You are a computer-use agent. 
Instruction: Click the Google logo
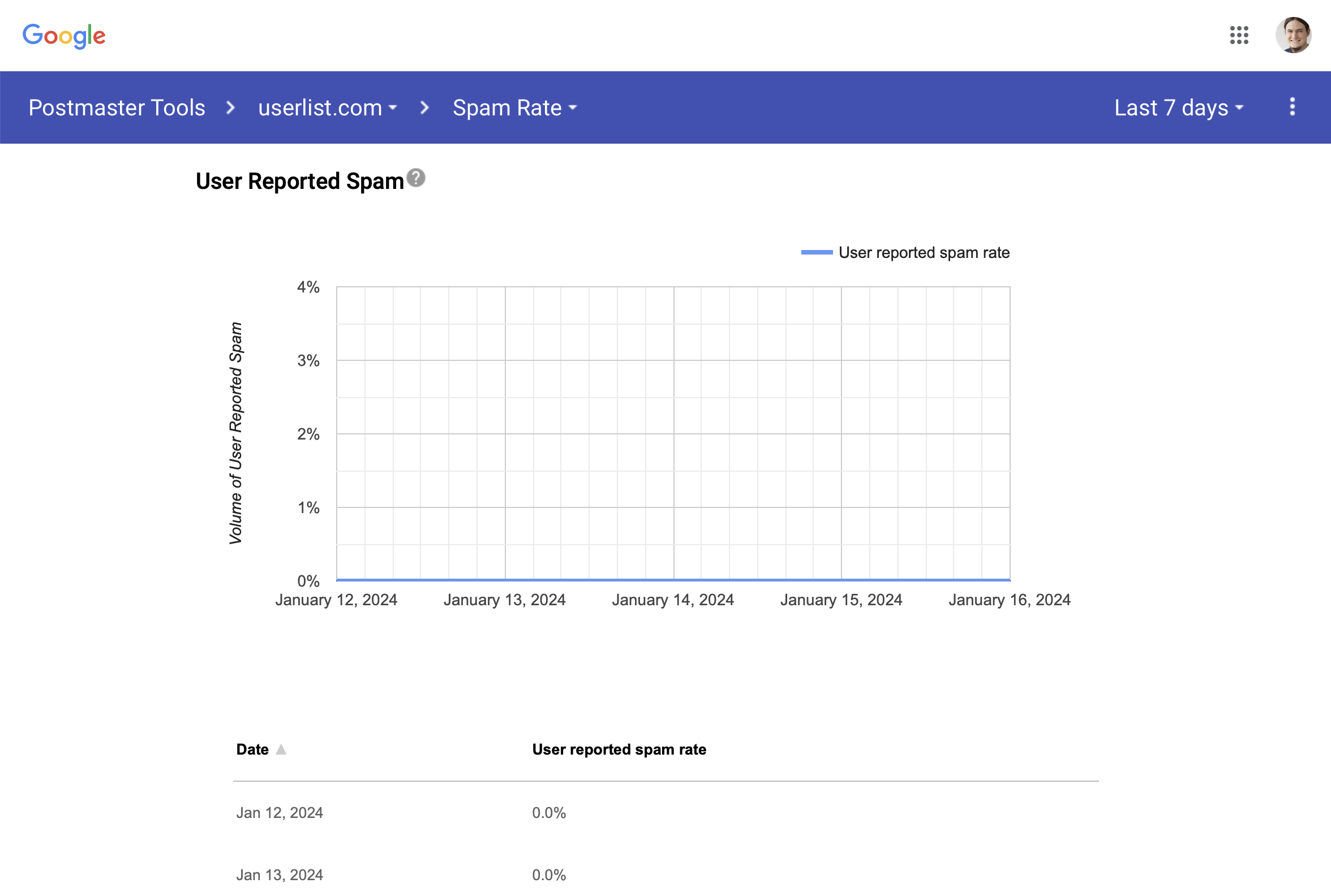click(x=64, y=36)
